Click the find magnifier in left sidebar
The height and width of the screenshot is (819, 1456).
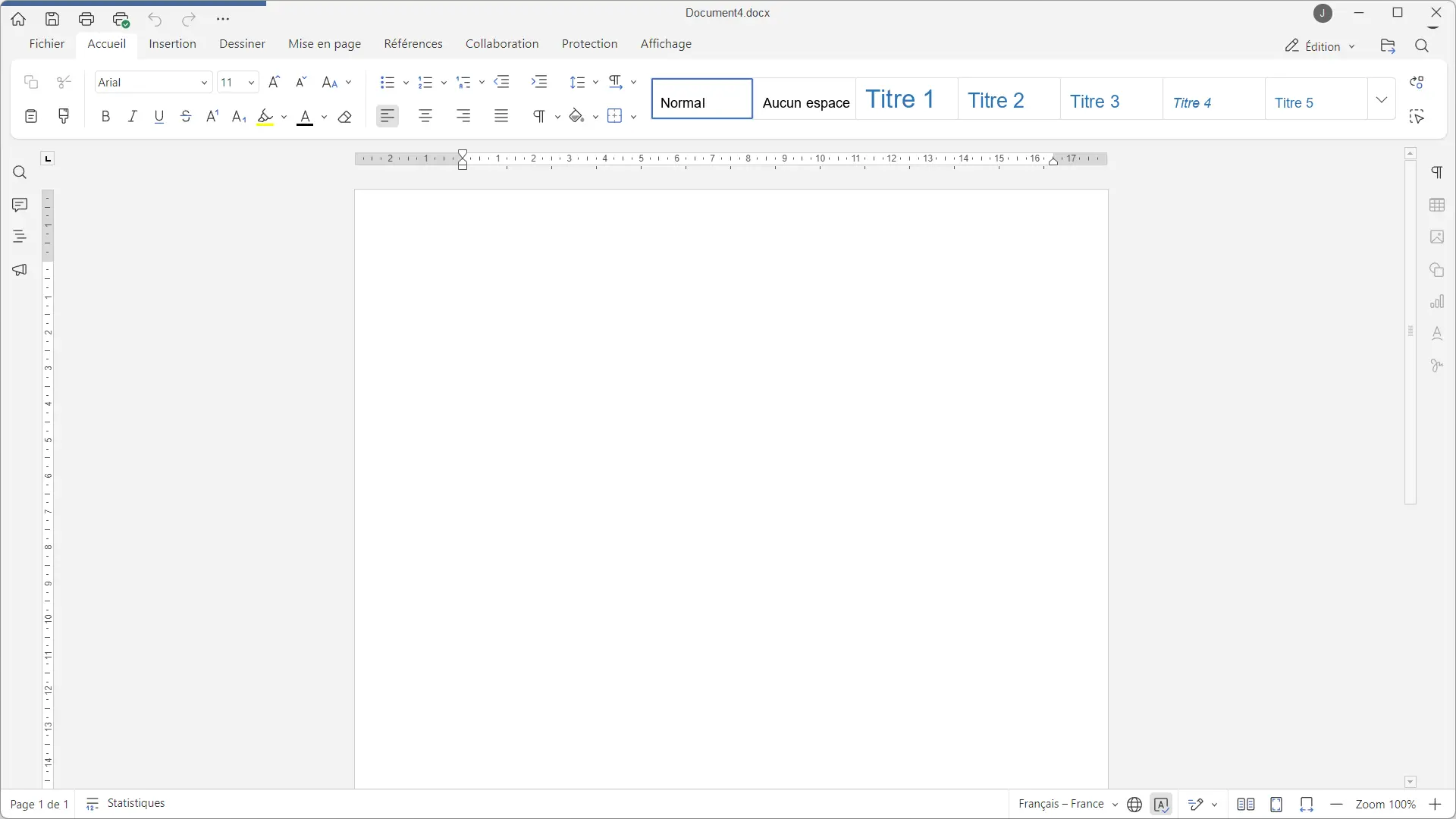[x=20, y=173]
